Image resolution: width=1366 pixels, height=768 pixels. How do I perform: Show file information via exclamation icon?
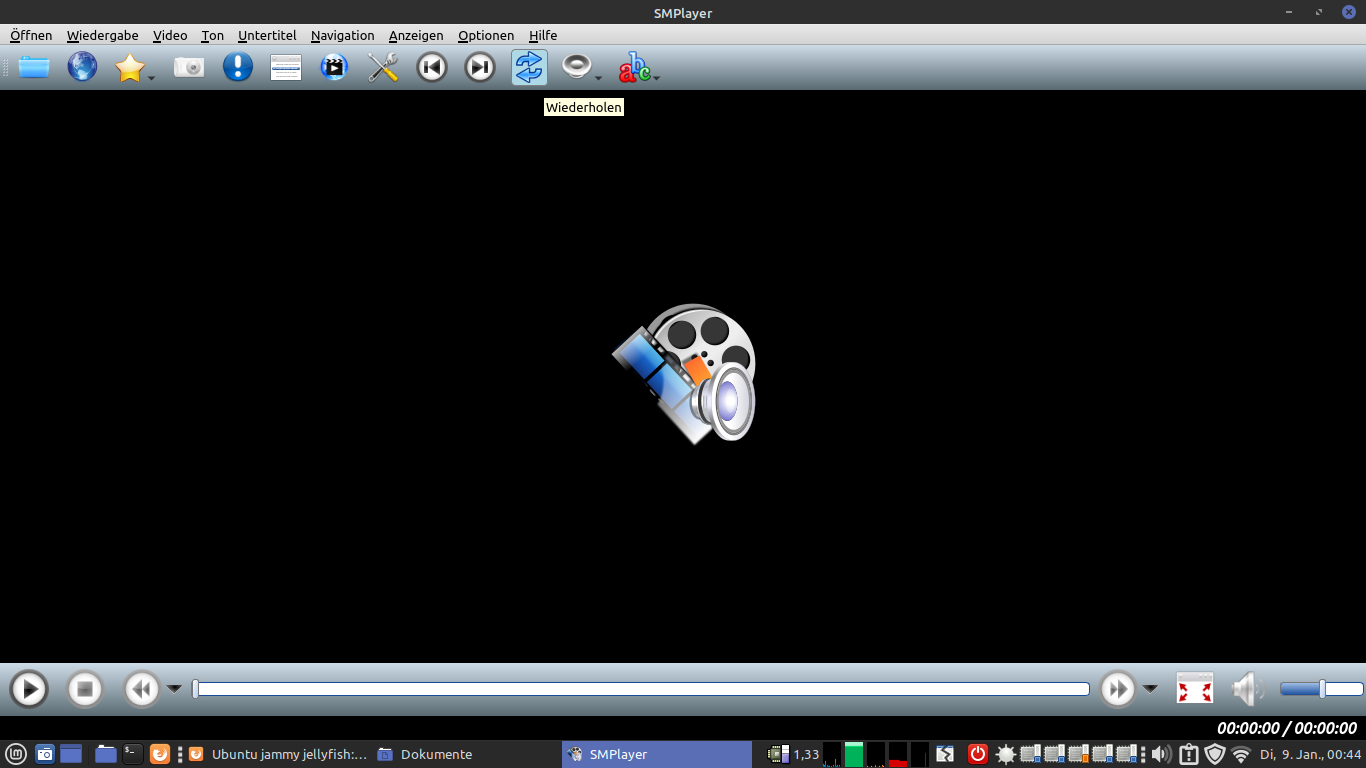click(x=237, y=67)
